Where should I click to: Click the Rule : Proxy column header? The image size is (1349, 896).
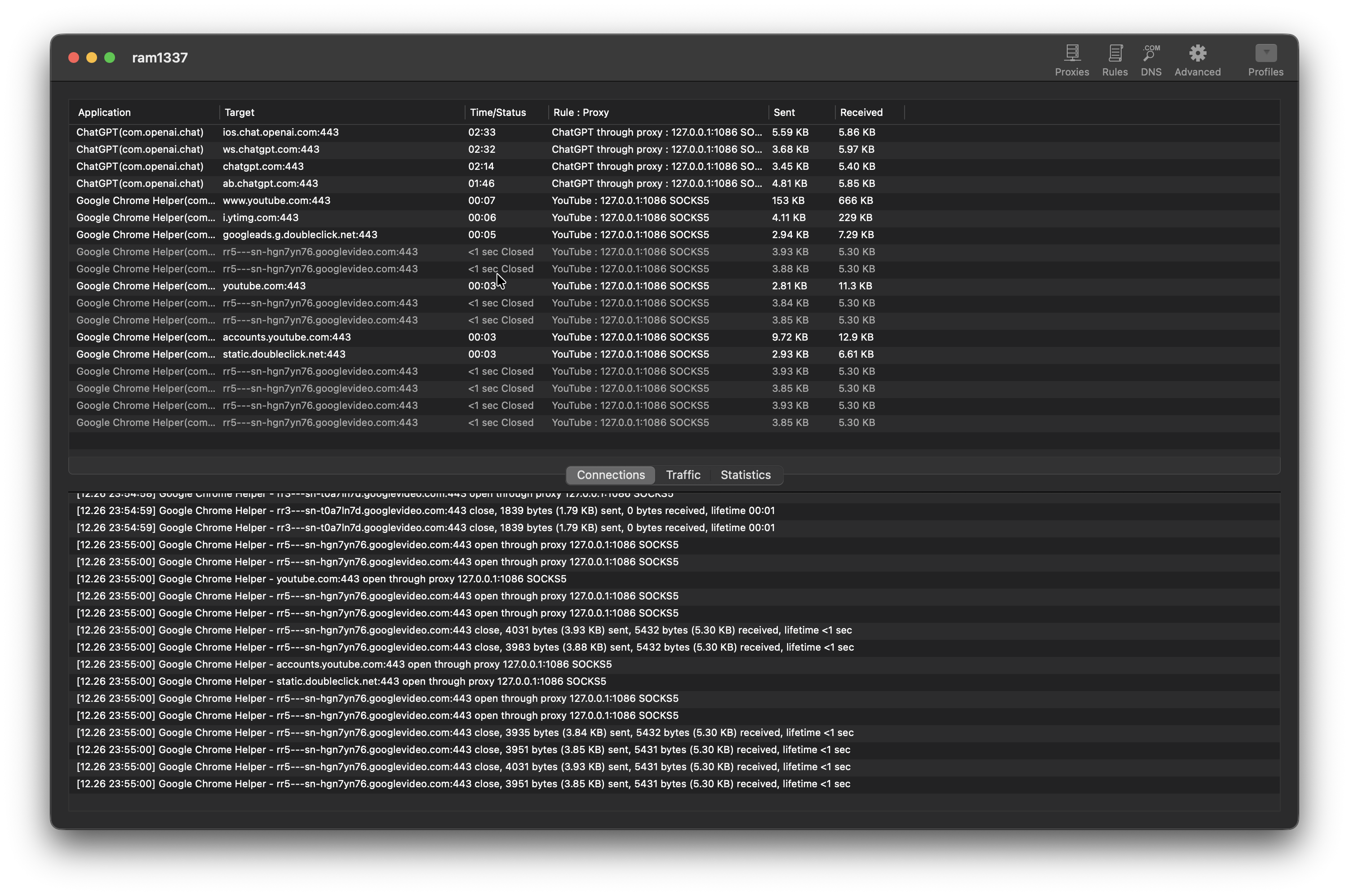pos(581,113)
